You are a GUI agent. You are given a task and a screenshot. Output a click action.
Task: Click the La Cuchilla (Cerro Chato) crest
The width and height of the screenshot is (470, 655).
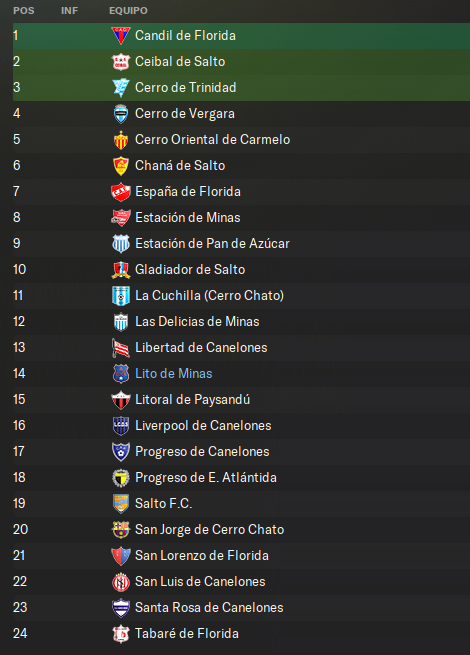(x=121, y=296)
